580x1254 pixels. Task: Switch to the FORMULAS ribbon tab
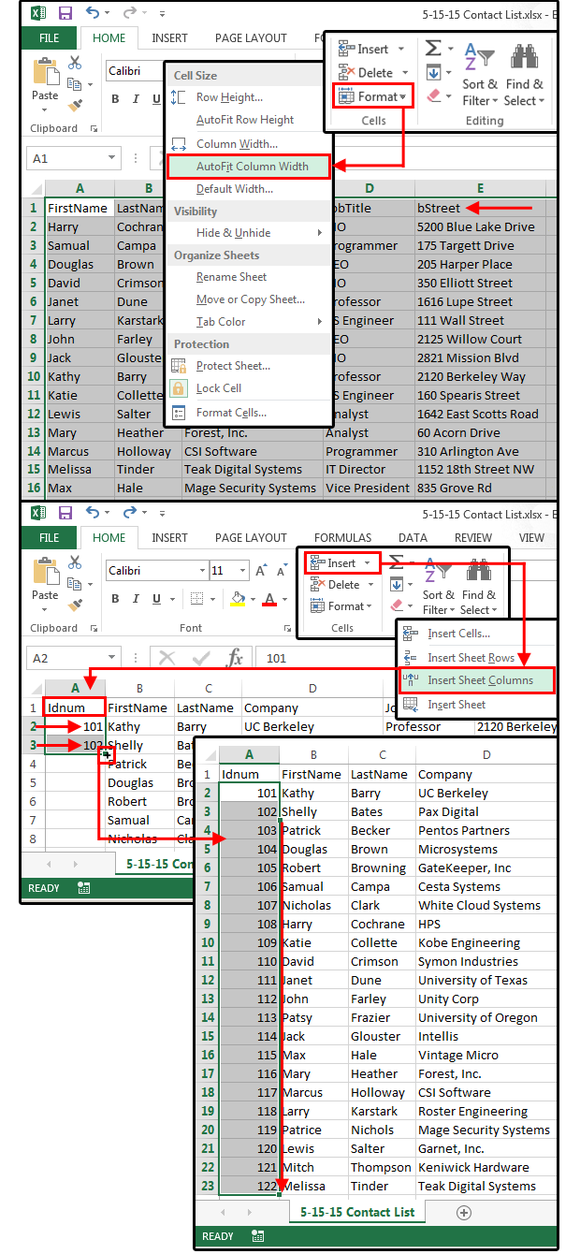pos(343,537)
